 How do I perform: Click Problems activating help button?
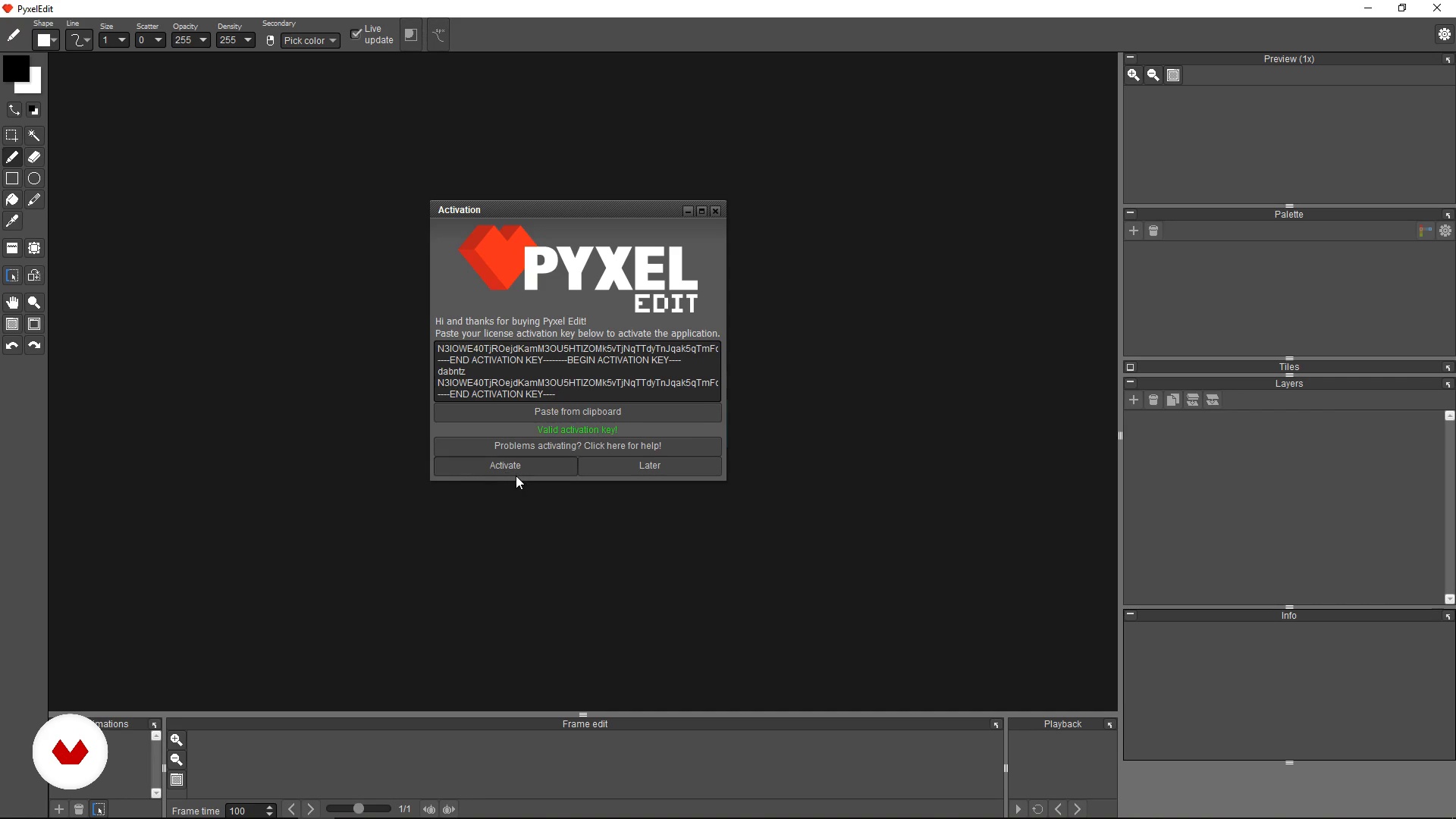point(578,446)
